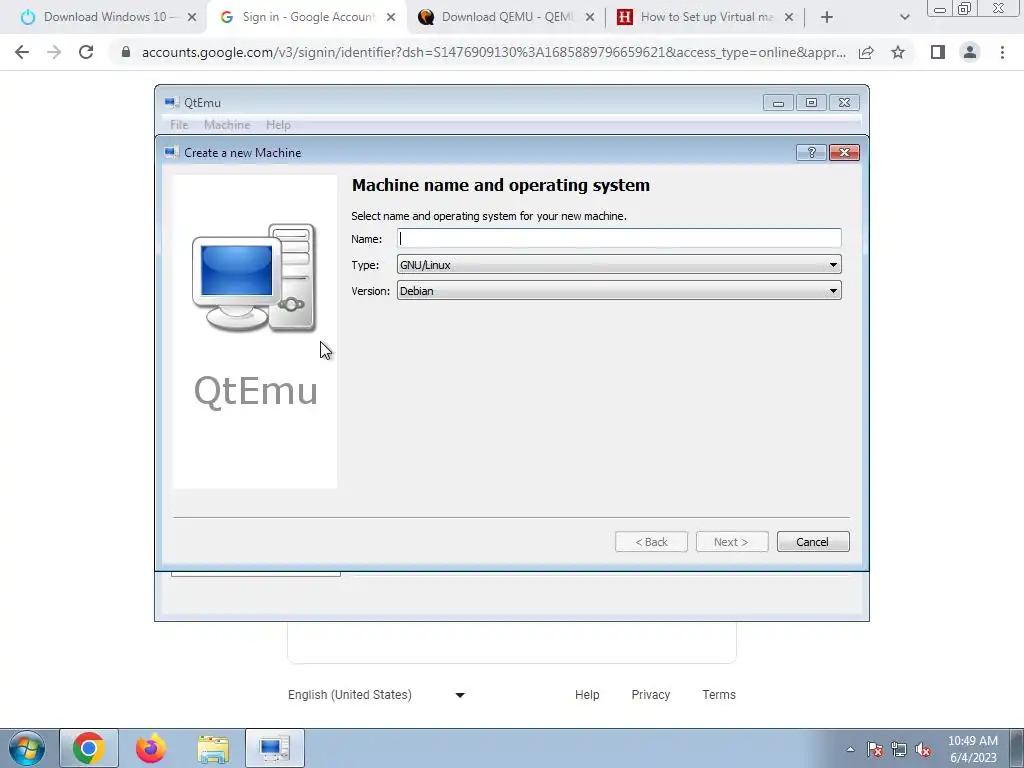The width and height of the screenshot is (1024, 768).
Task: Toggle the Chrome side panel
Action: coord(938,52)
